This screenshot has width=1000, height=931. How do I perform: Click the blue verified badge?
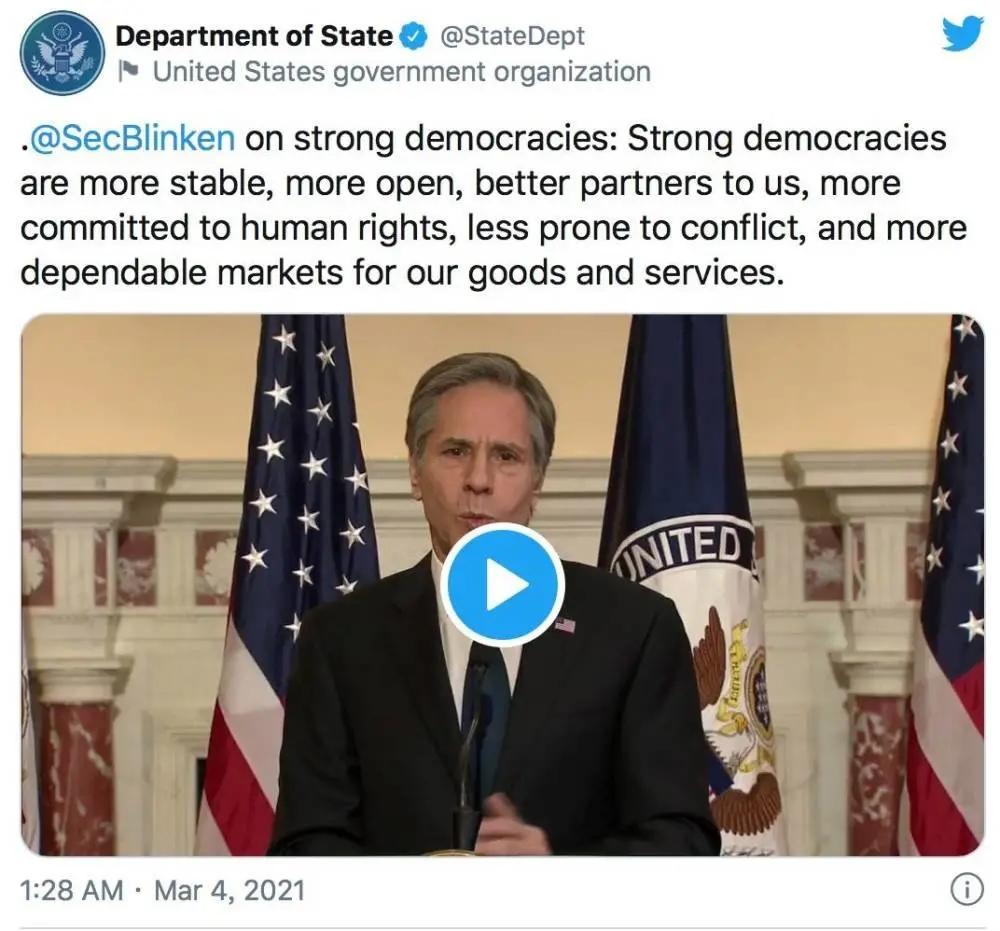411,36
